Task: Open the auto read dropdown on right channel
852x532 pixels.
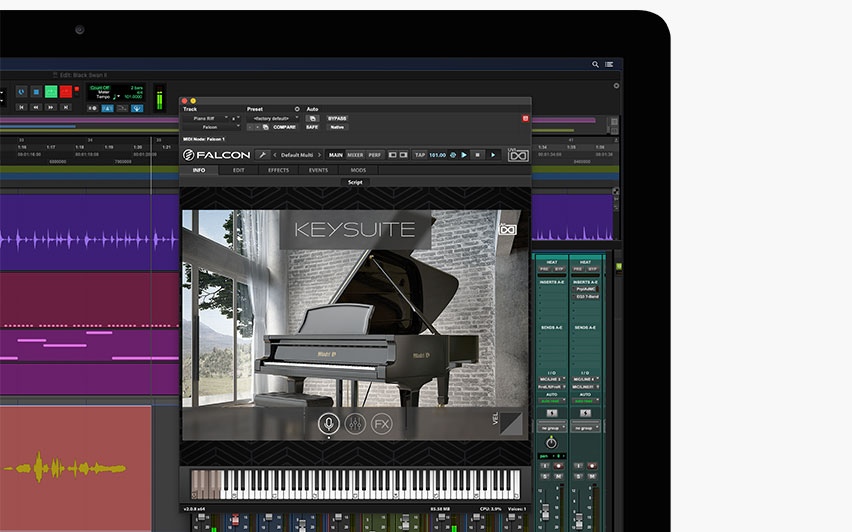Action: 585,401
